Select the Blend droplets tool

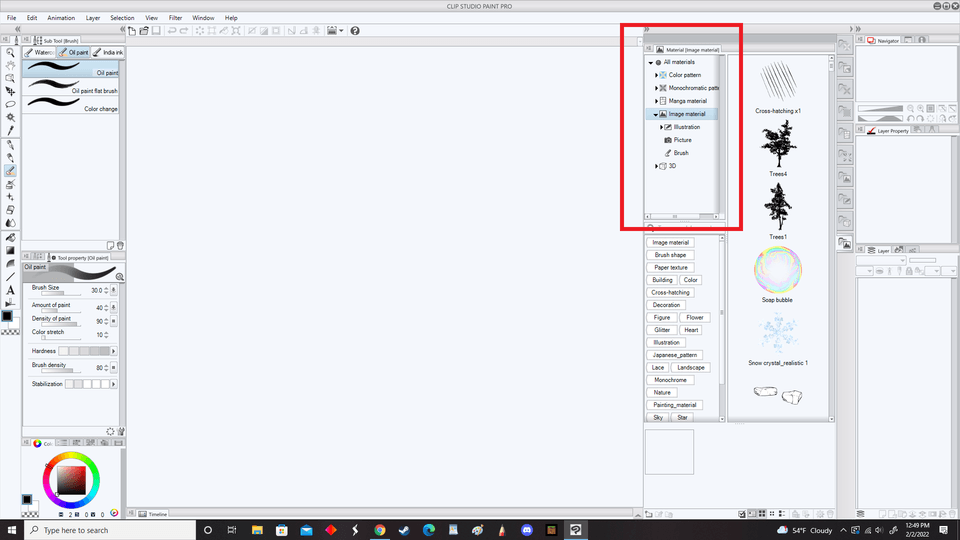(10, 223)
